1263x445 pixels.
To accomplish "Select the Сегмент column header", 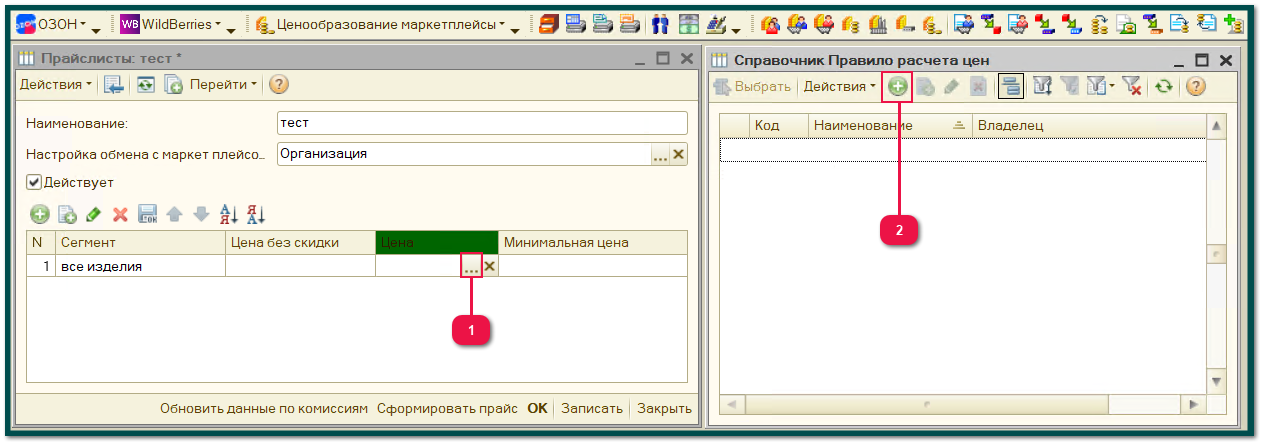I will click(140, 243).
